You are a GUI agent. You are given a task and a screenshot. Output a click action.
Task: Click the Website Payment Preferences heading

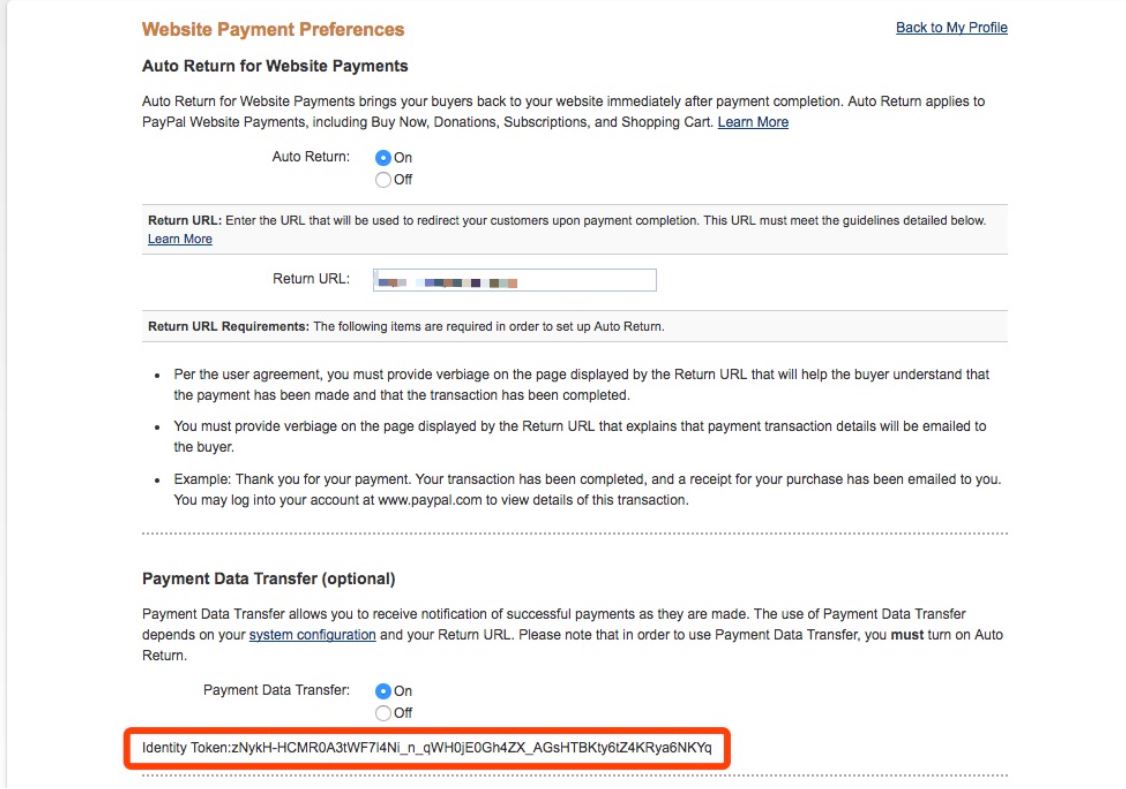[x=273, y=29]
